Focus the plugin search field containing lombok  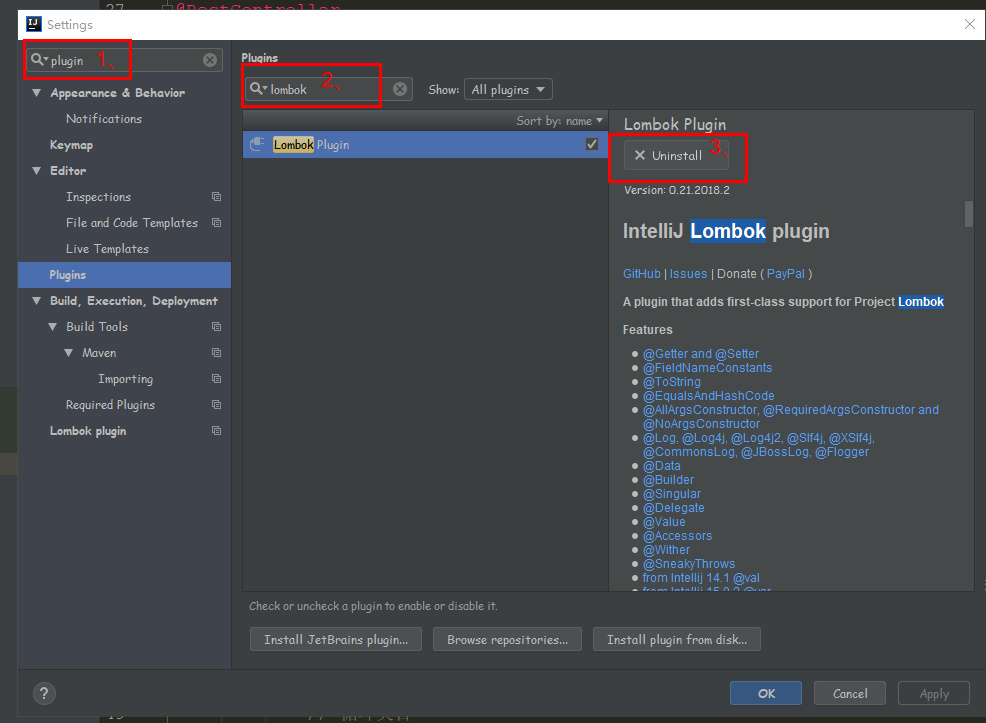328,89
